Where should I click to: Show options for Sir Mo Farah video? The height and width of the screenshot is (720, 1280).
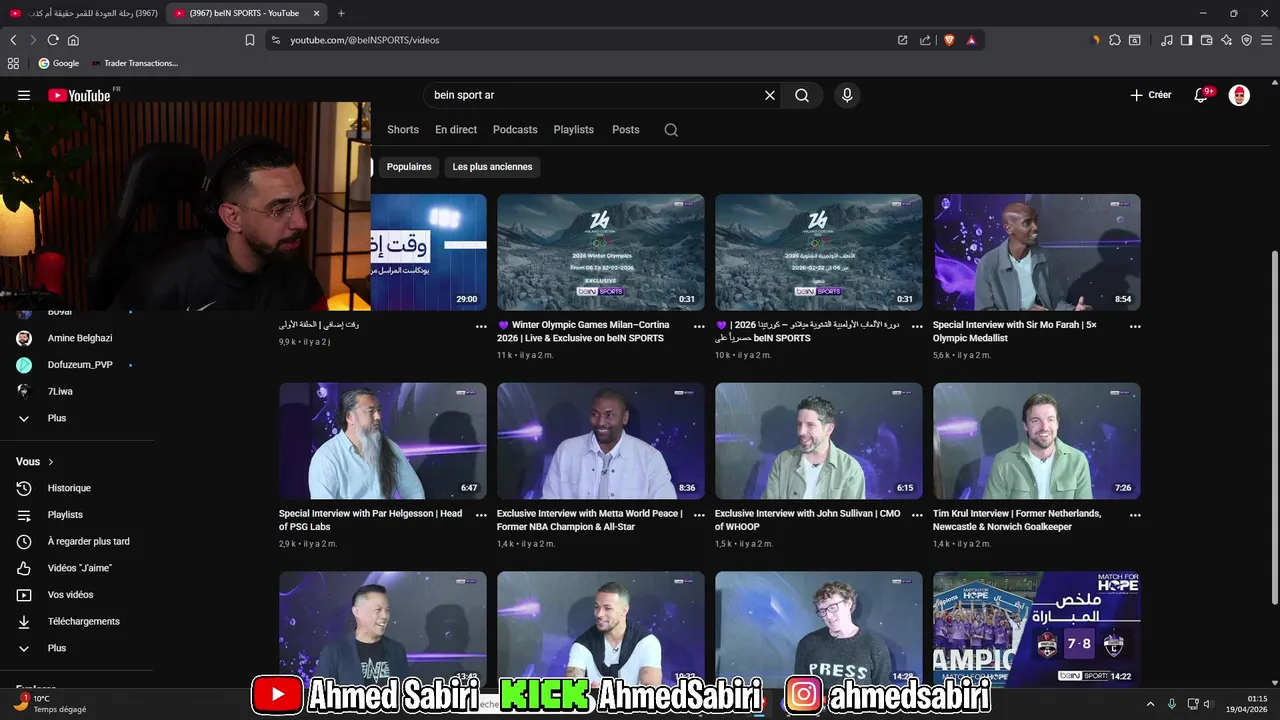click(1135, 327)
